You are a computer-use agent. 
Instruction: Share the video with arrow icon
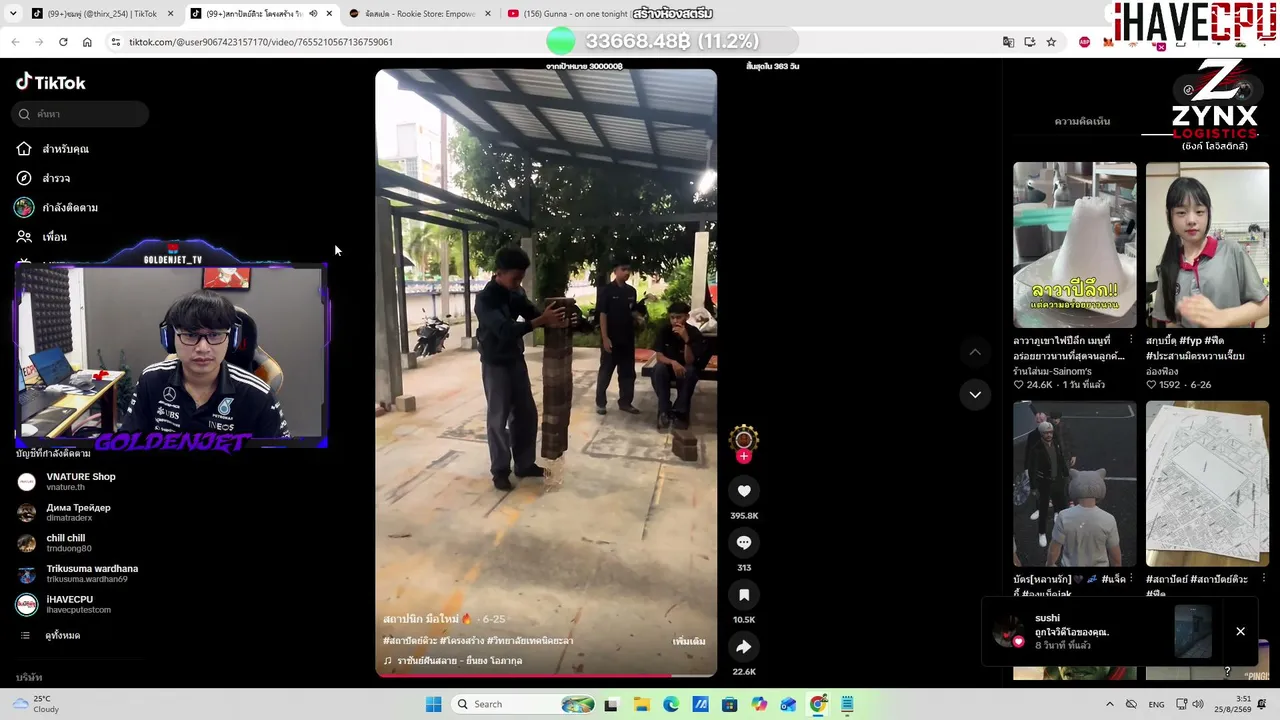click(x=744, y=647)
